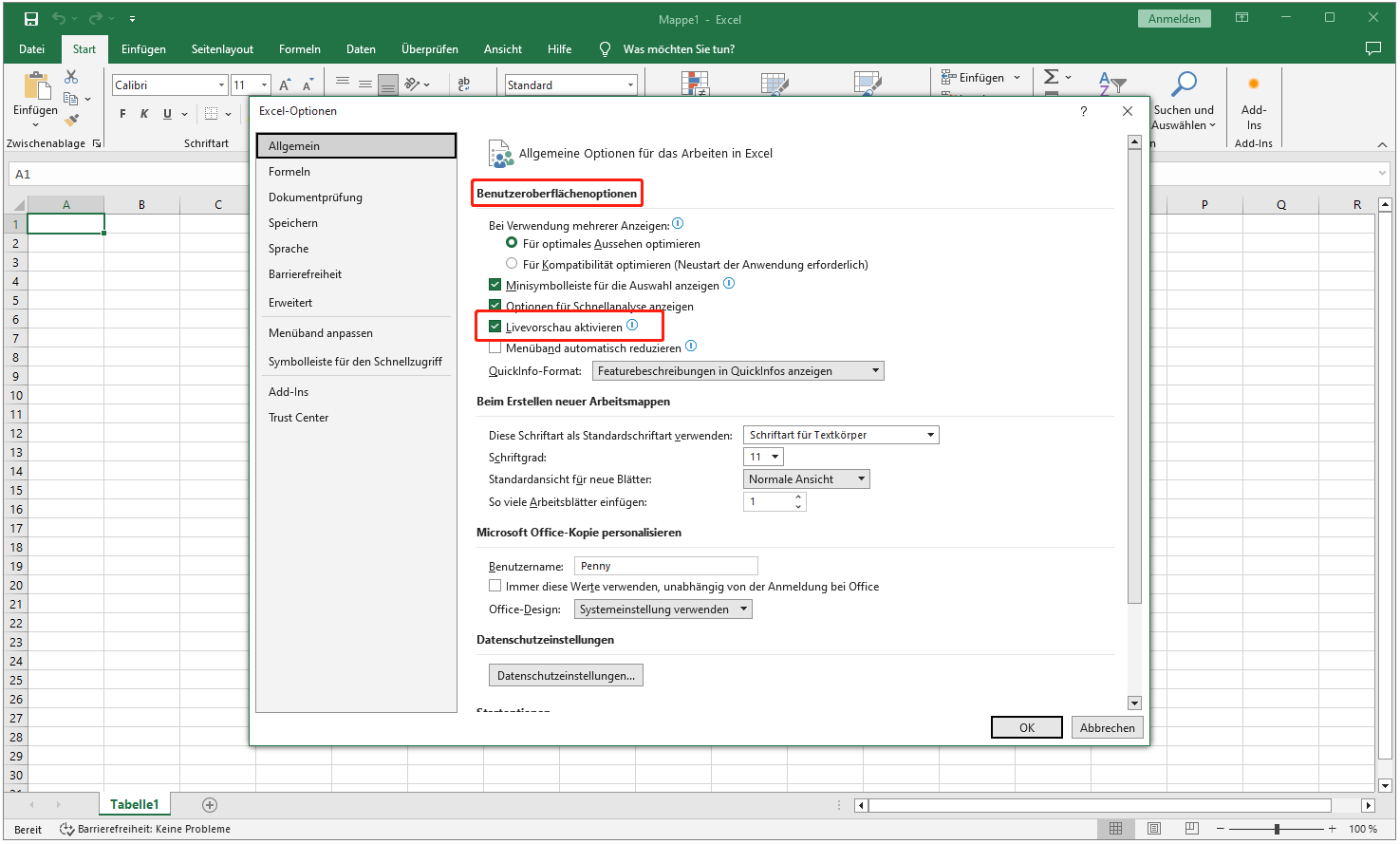Screen dimensions: 1400x844
Task: Click the Copy icon in clipboard group
Action: [x=70, y=99]
